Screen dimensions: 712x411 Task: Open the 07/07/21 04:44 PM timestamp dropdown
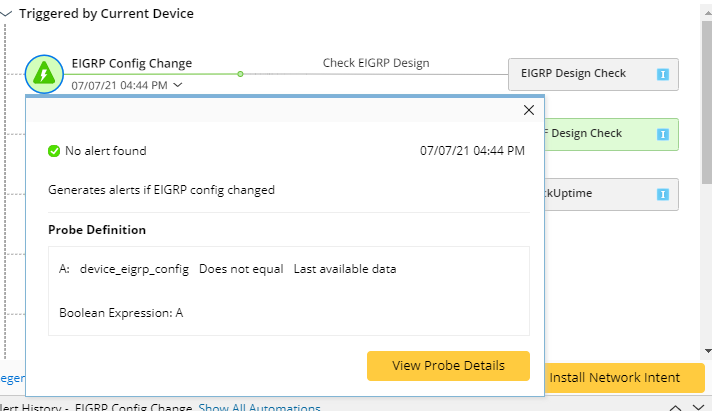[x=177, y=86]
